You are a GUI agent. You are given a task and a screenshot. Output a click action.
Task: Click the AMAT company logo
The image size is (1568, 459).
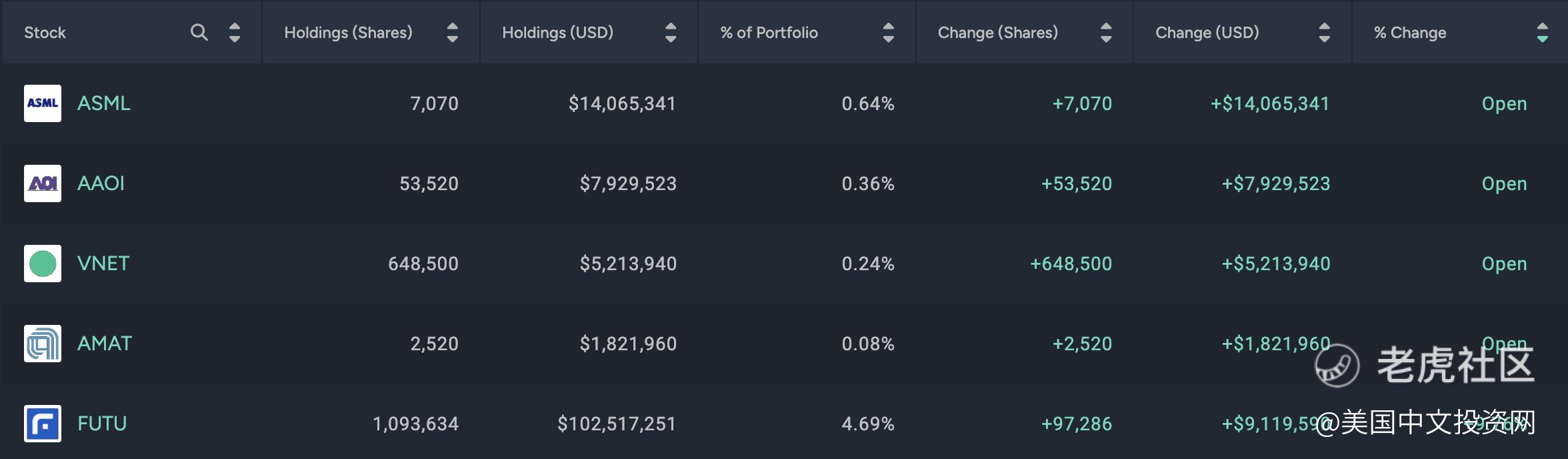pos(43,344)
